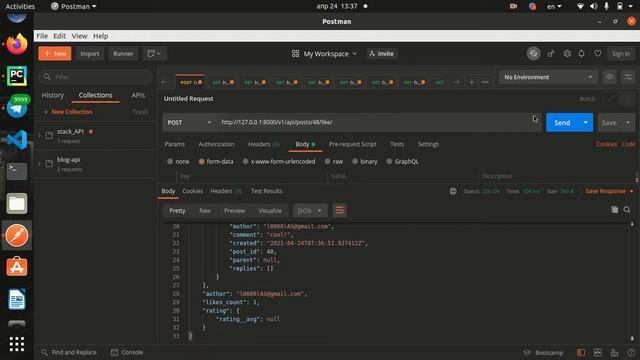
Task: Open Visual Studio Code from dock
Action: pyautogui.click(x=17, y=140)
